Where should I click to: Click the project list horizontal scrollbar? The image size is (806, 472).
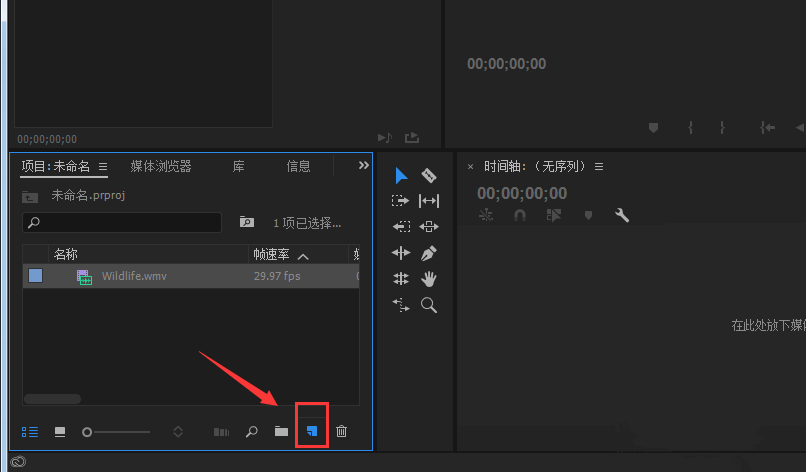(x=52, y=399)
